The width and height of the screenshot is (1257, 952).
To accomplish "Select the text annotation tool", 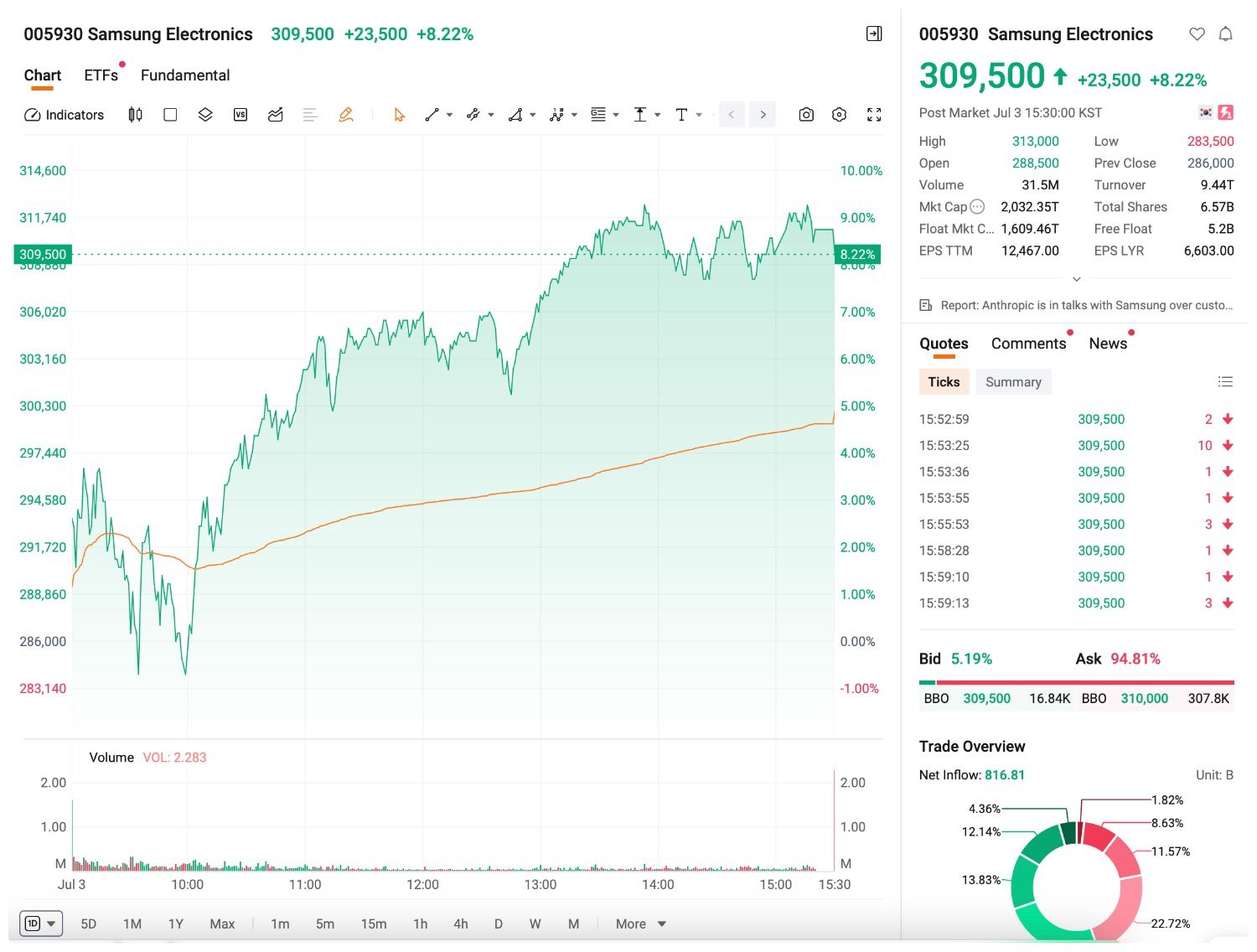I will click(681, 115).
